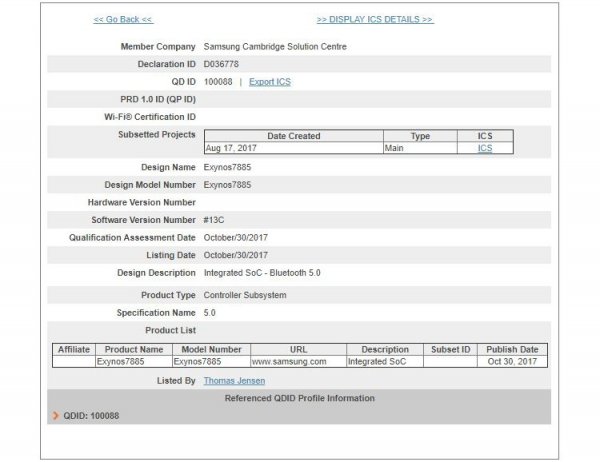
Task: Select Declaration ID value D036778
Action: 221,64
